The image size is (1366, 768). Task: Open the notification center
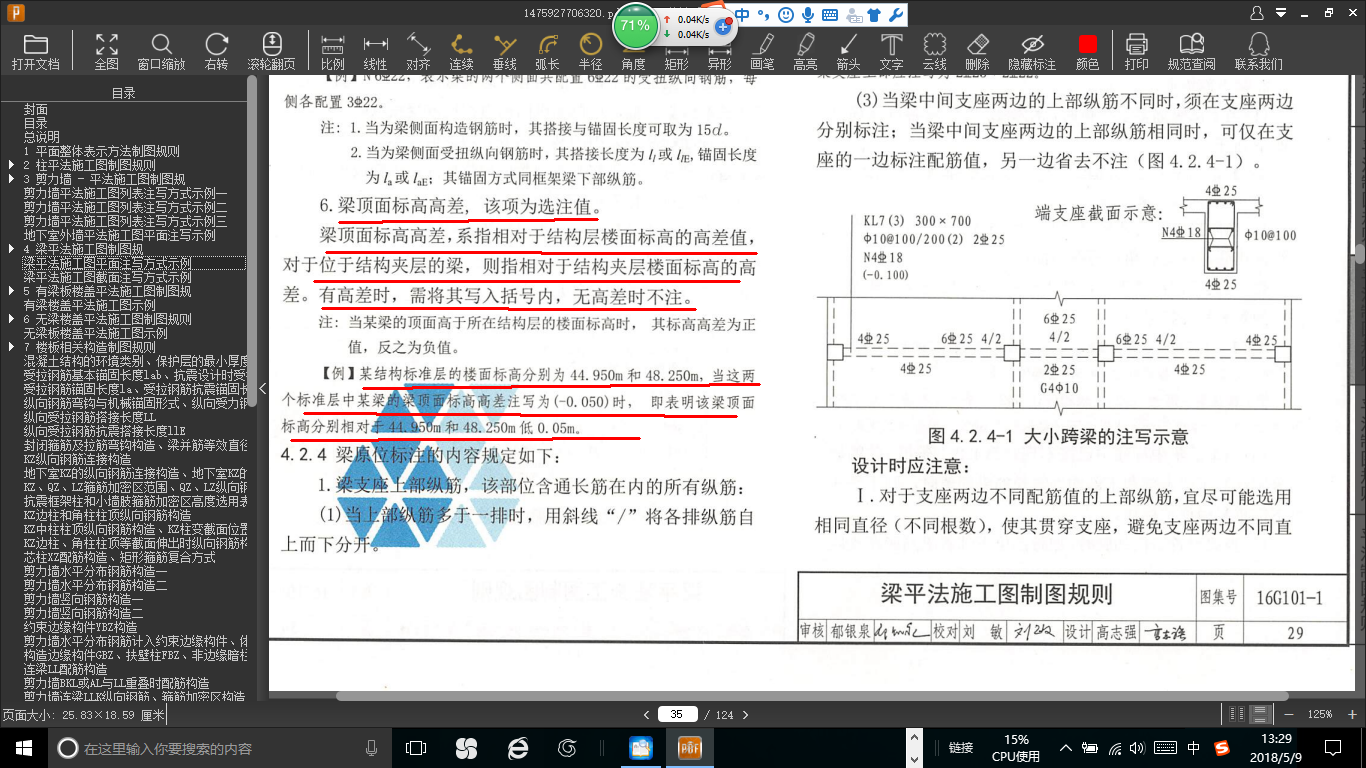(1332, 748)
